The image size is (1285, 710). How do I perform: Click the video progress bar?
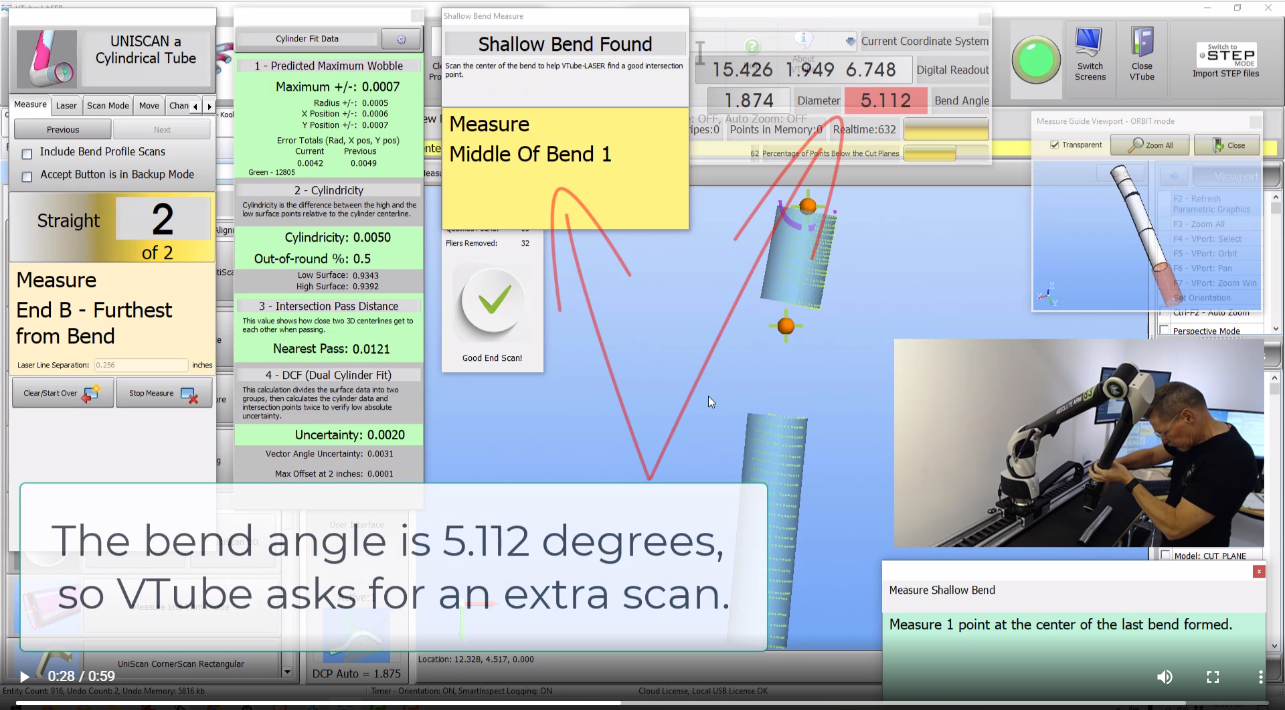640,702
